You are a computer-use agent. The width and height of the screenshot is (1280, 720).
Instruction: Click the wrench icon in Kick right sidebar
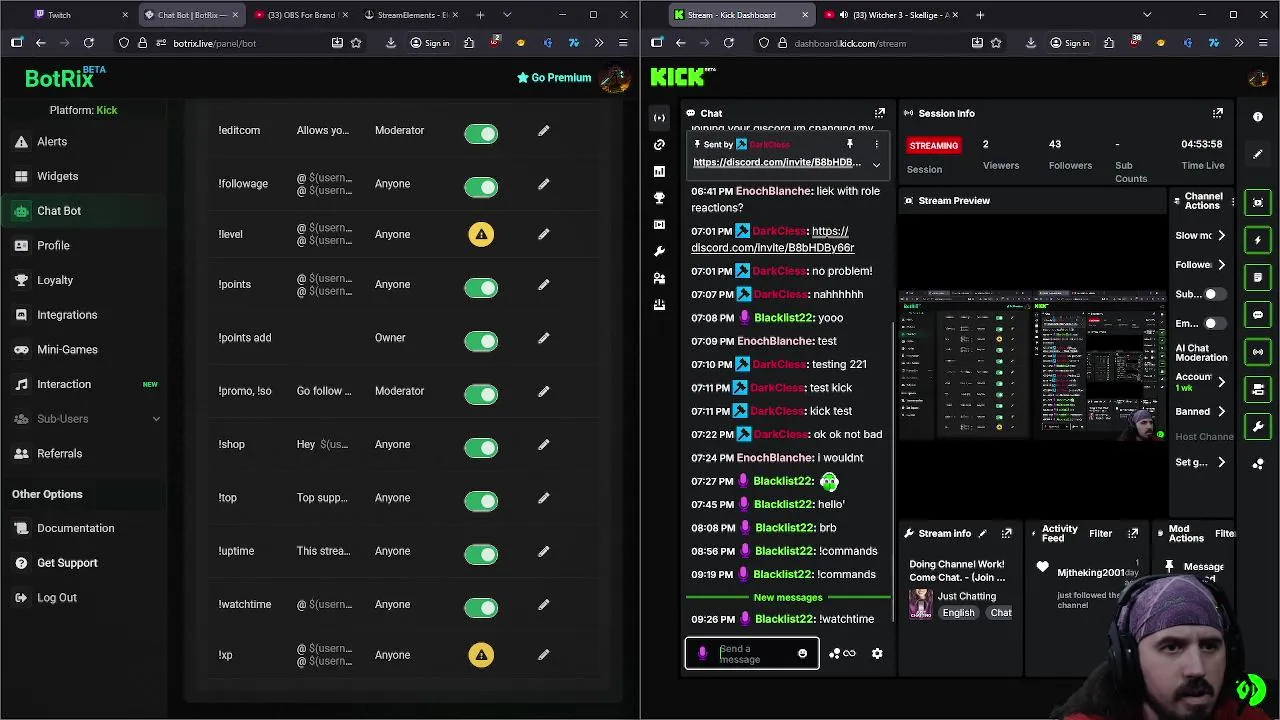(1258, 427)
